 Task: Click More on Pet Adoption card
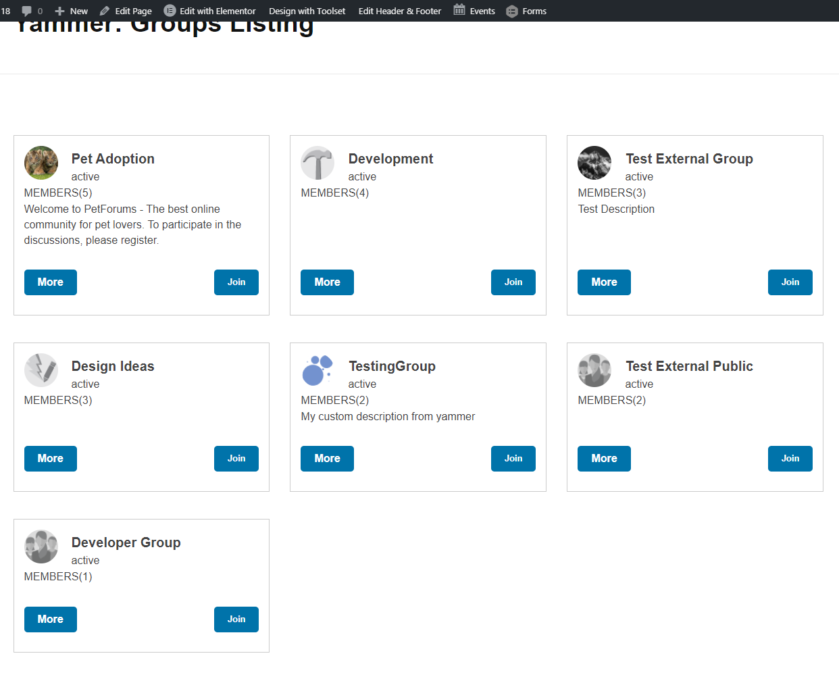point(50,282)
